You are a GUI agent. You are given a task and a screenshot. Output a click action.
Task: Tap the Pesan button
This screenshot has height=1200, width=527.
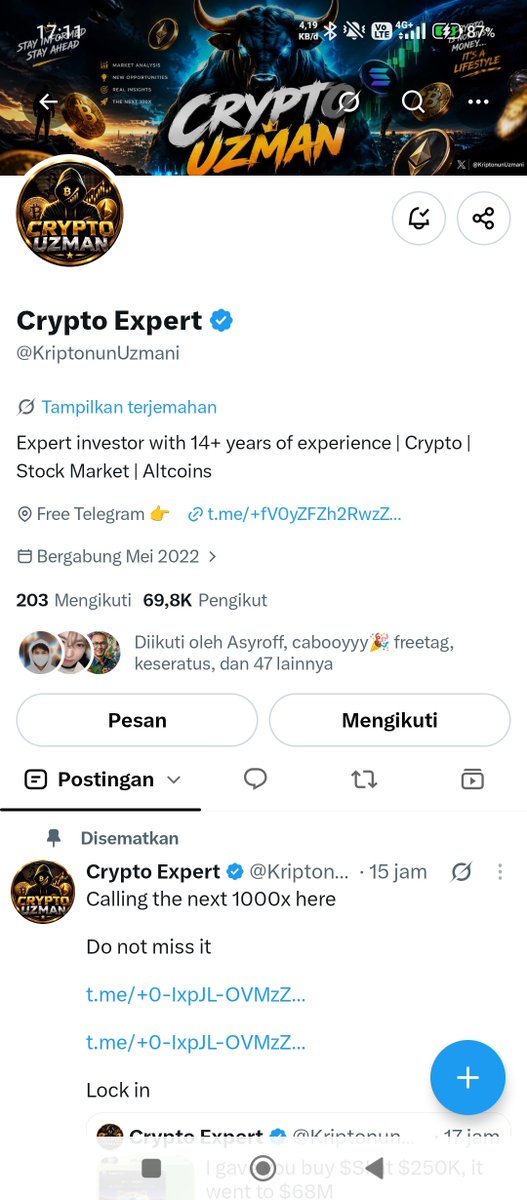137,720
